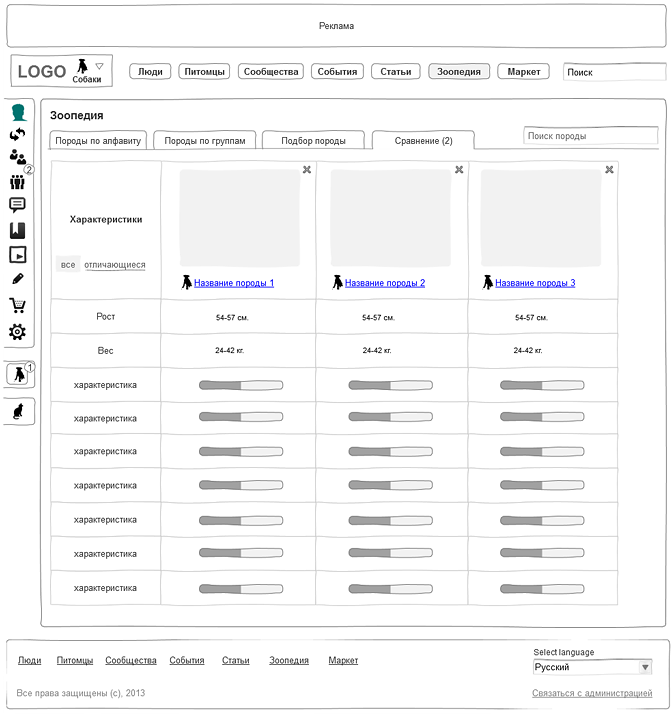Click the Рост row label
Screen dimensions: 672x714
click(x=106, y=316)
